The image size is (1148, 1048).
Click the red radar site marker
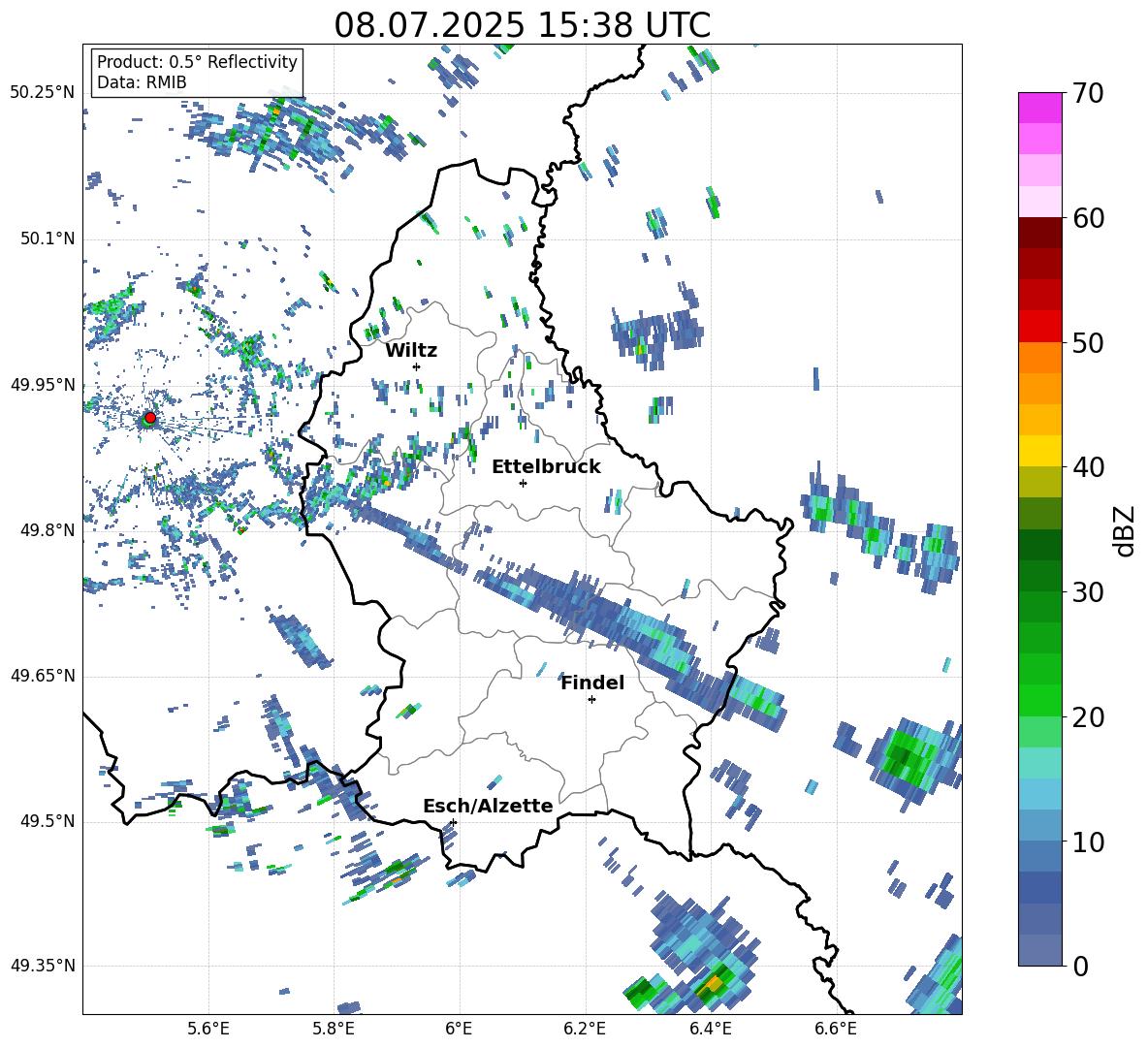pyautogui.click(x=150, y=417)
